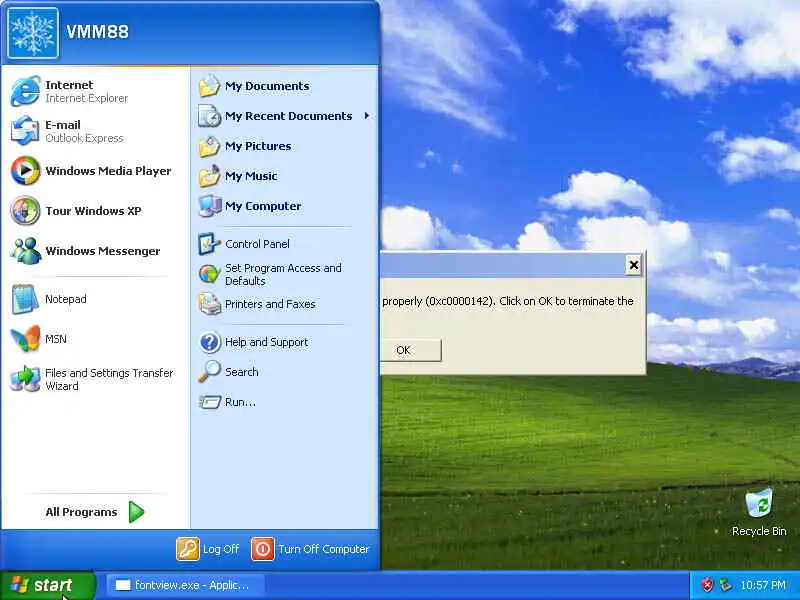This screenshot has height=600, width=800.
Task: Click the Search magnifying glass icon
Action: pos(209,372)
